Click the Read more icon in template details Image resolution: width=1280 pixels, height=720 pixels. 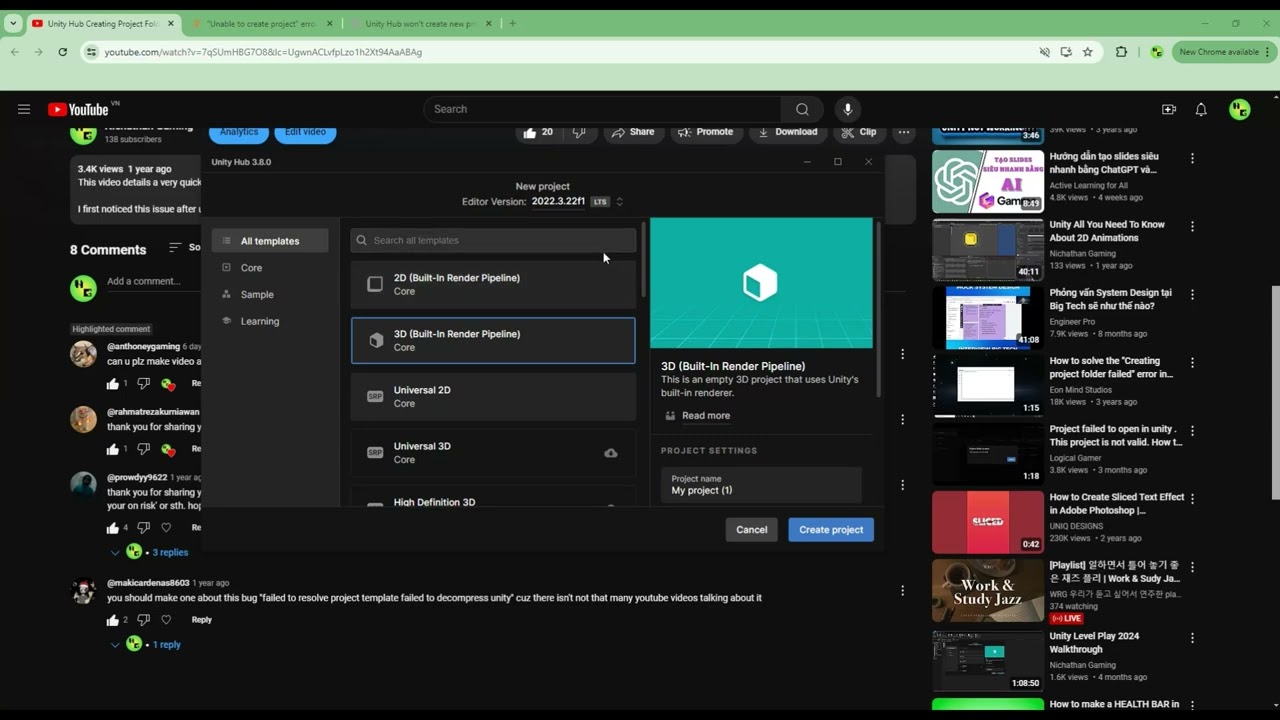(670, 416)
